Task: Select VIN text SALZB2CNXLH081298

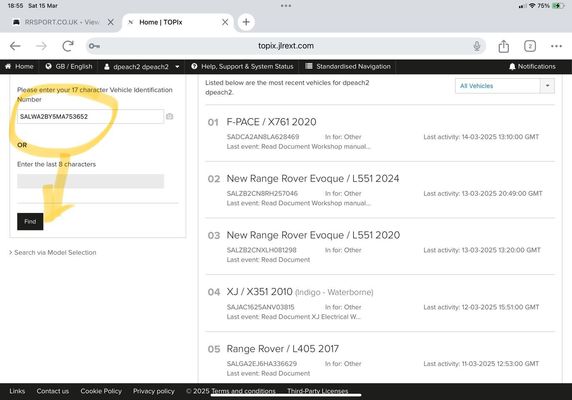Action: 262,250
